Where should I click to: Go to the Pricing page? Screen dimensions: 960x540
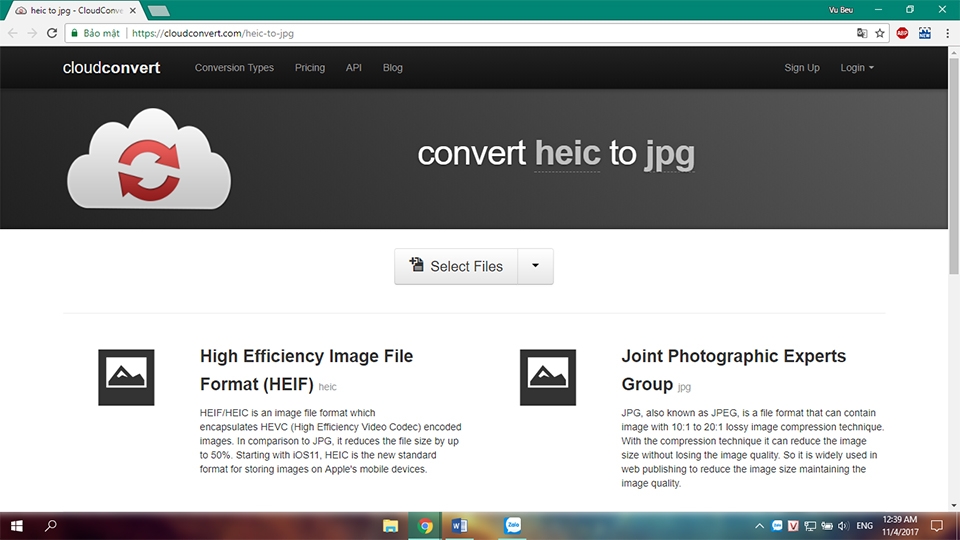point(310,68)
